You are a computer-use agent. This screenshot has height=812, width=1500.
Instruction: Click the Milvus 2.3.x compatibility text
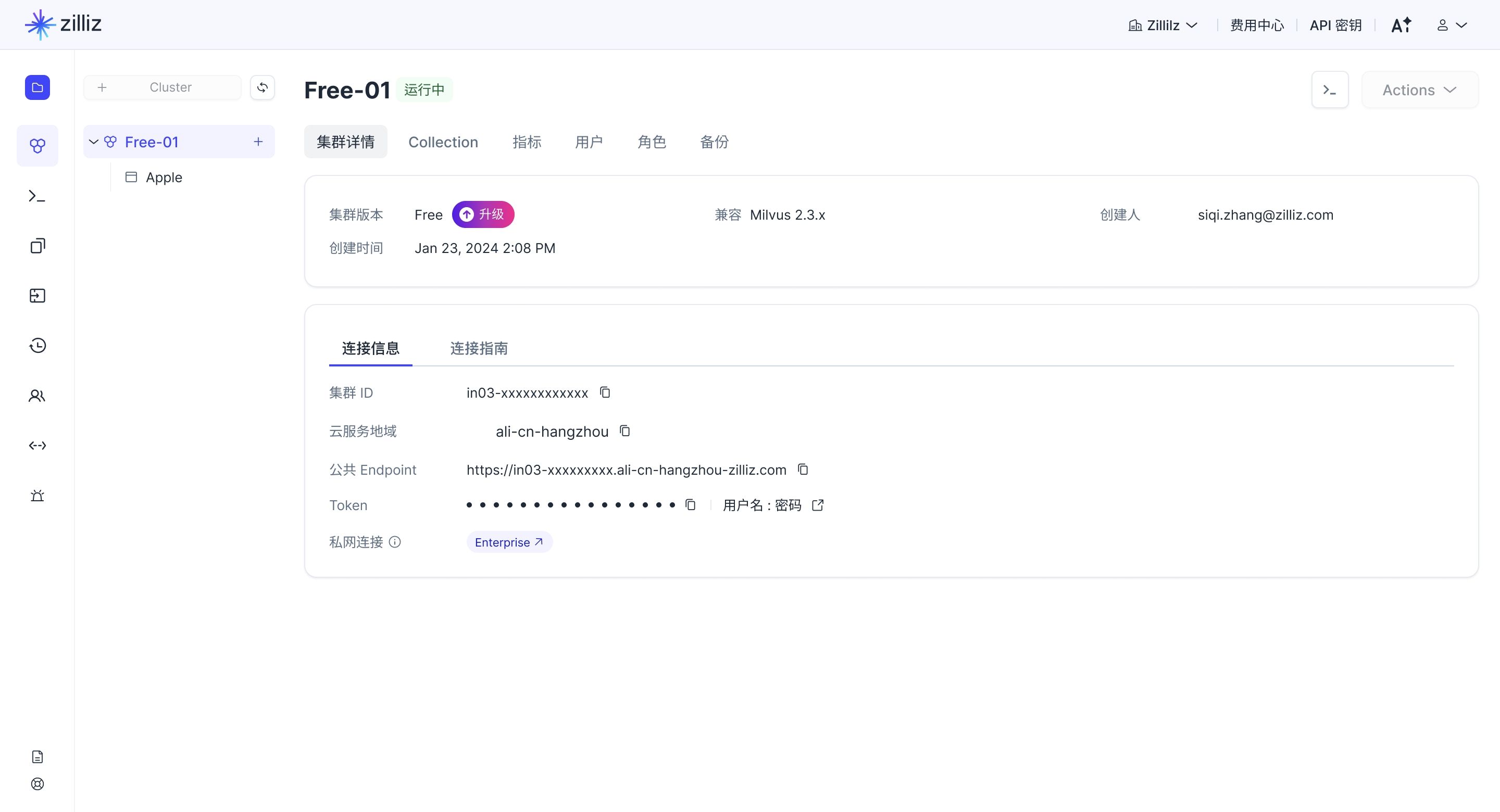click(787, 215)
